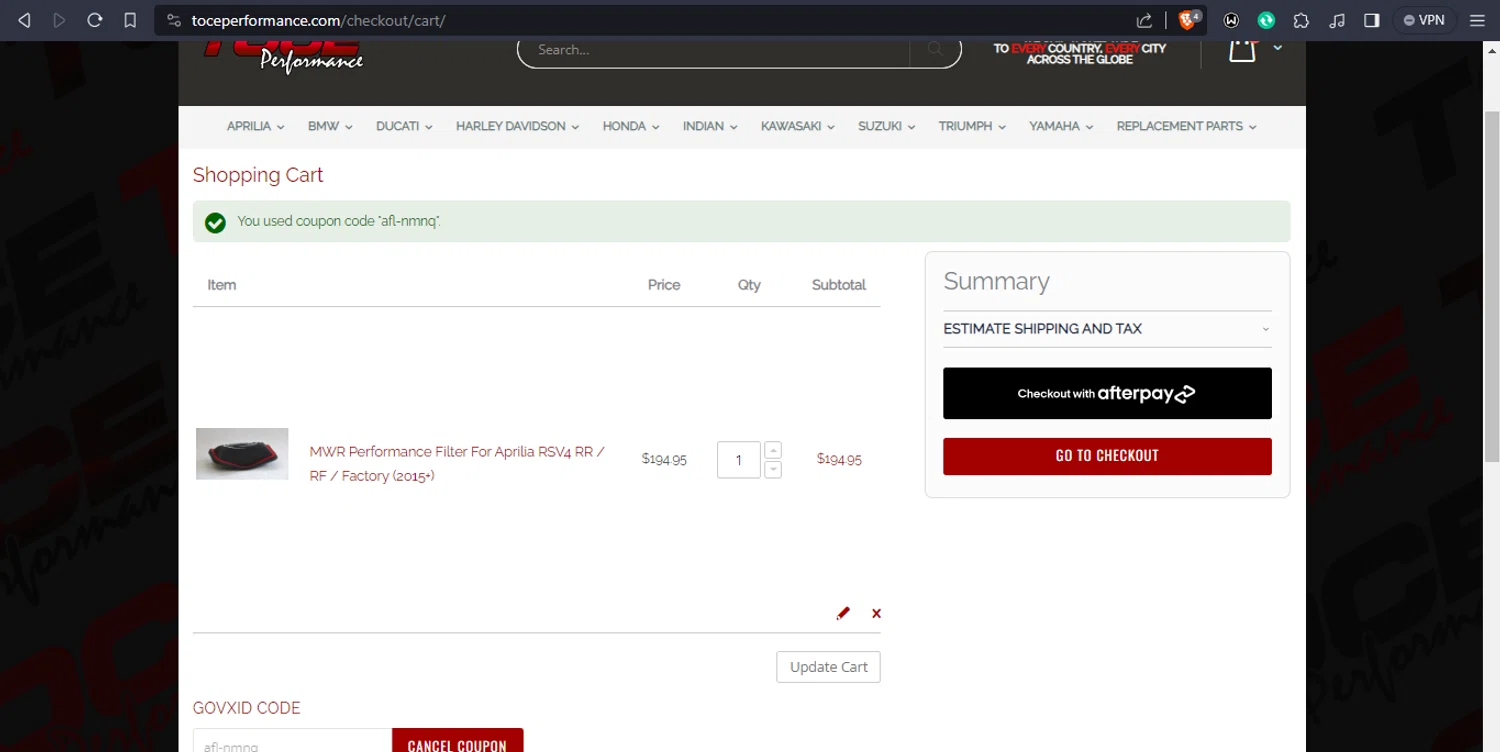Click Checkout with afterpay button
Image resolution: width=1500 pixels, height=752 pixels.
click(1107, 393)
